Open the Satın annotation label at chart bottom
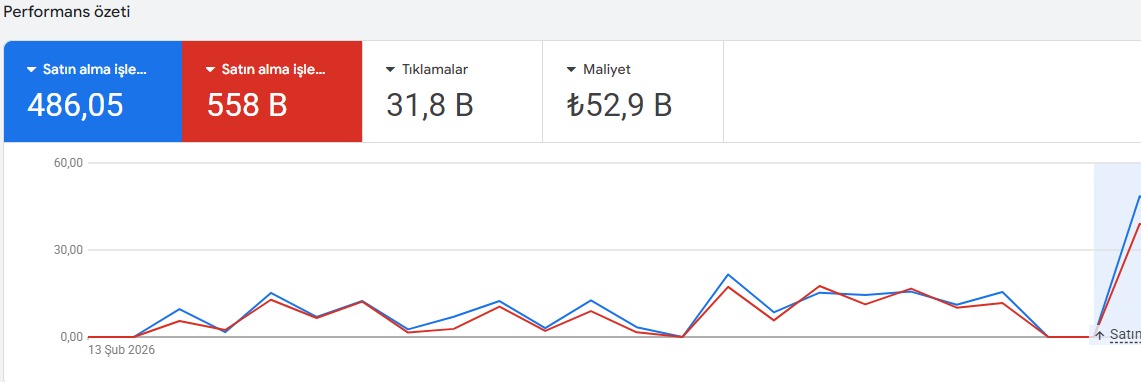1141x382 pixels. point(1125,335)
